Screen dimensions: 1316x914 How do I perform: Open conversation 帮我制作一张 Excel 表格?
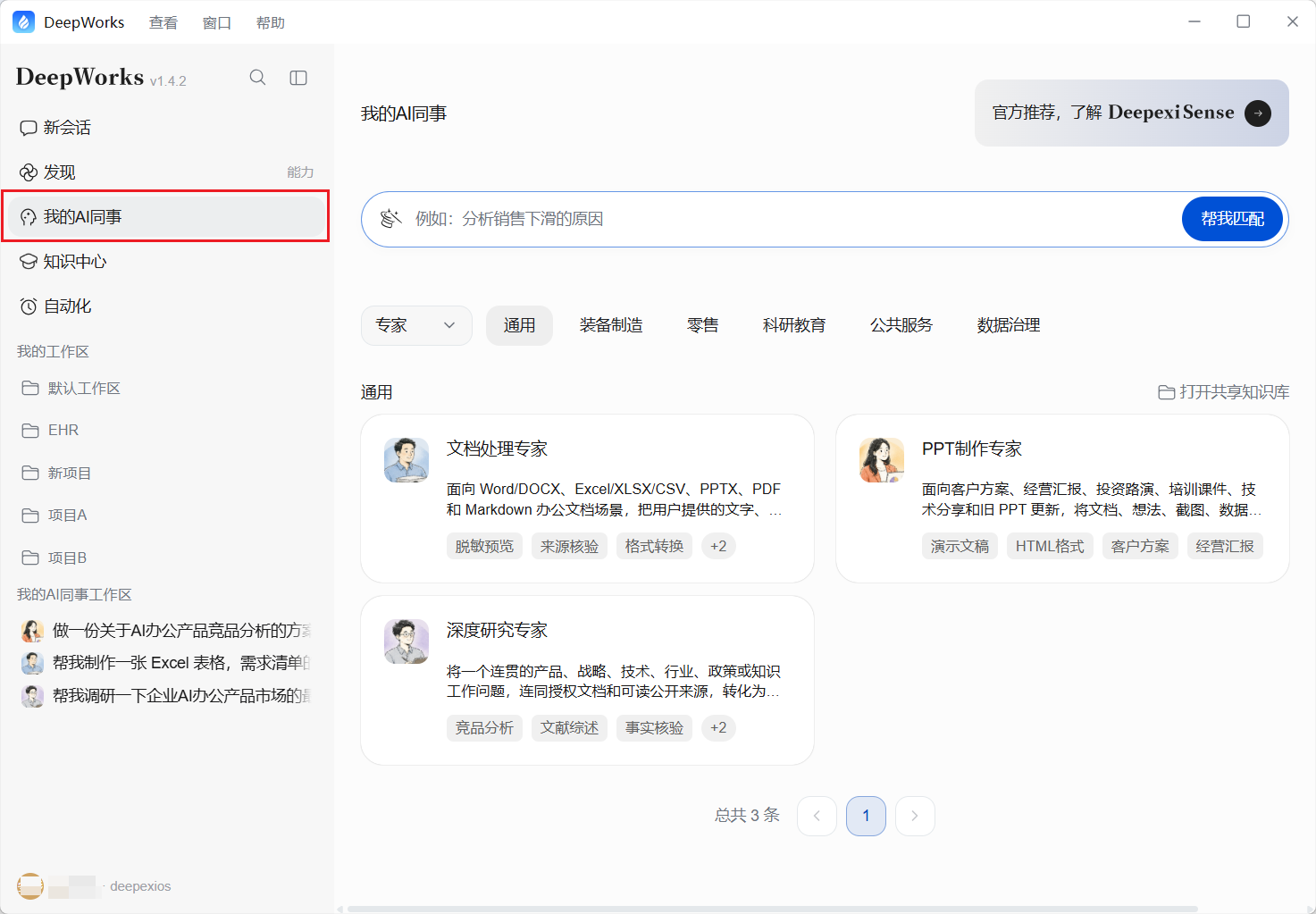tap(166, 663)
